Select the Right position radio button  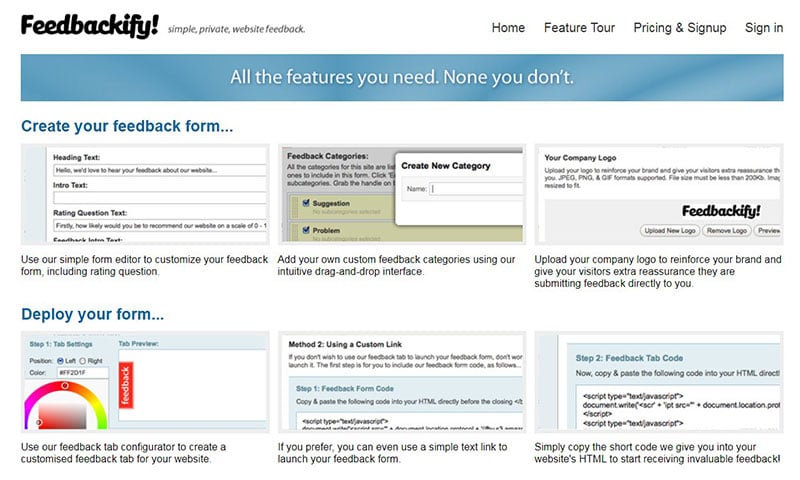(x=83, y=361)
